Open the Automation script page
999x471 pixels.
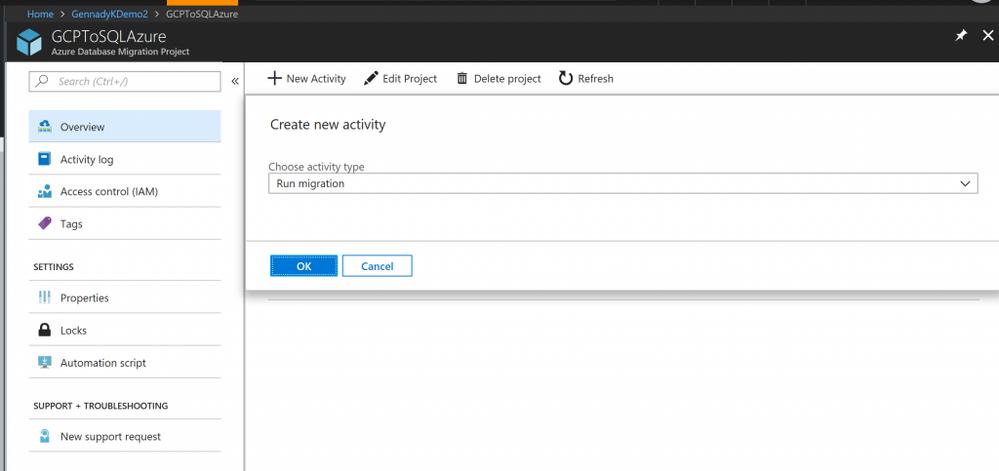pos(125,363)
